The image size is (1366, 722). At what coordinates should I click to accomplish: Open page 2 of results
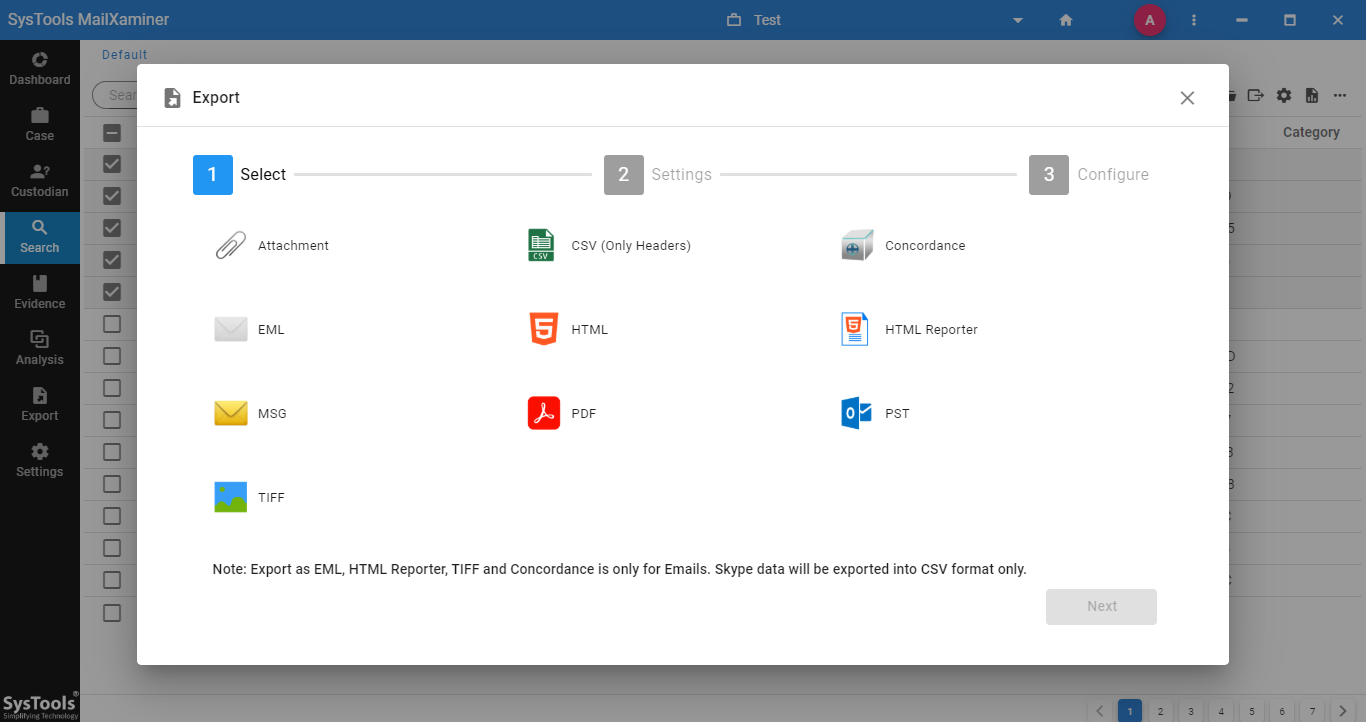tap(1160, 711)
